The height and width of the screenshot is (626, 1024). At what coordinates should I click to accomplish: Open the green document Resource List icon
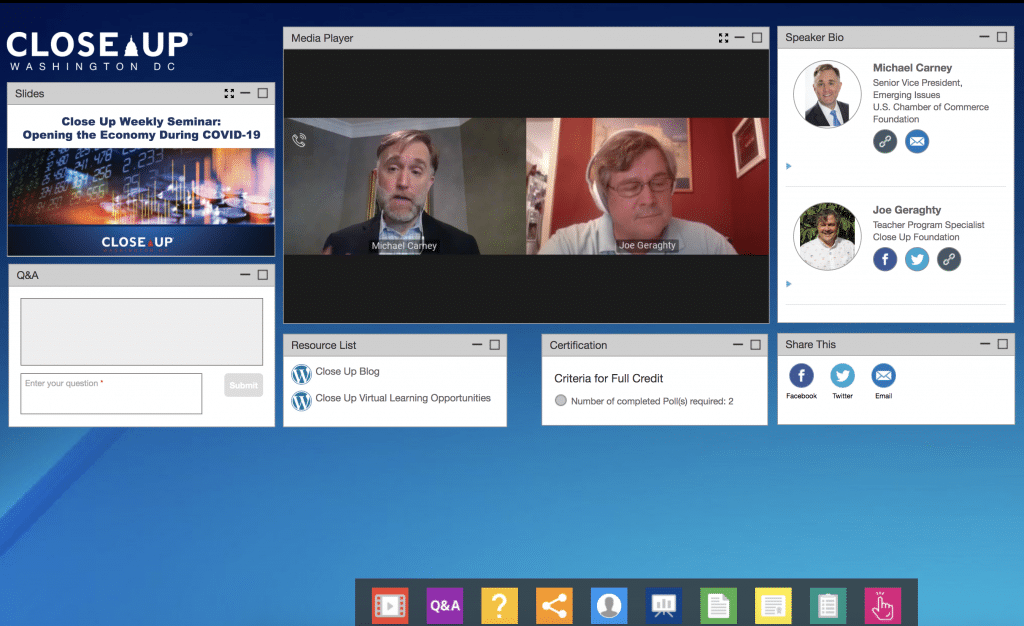718,606
